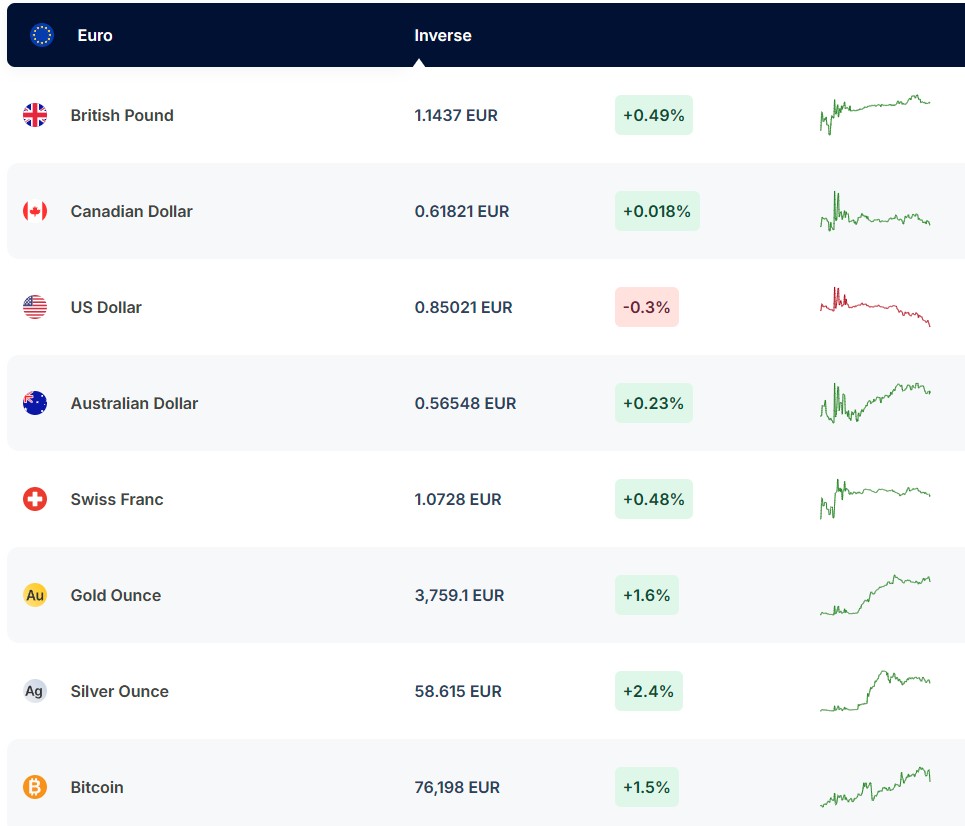The height and width of the screenshot is (826, 965).
Task: Click the Swiss flag icon
Action: coord(35,499)
